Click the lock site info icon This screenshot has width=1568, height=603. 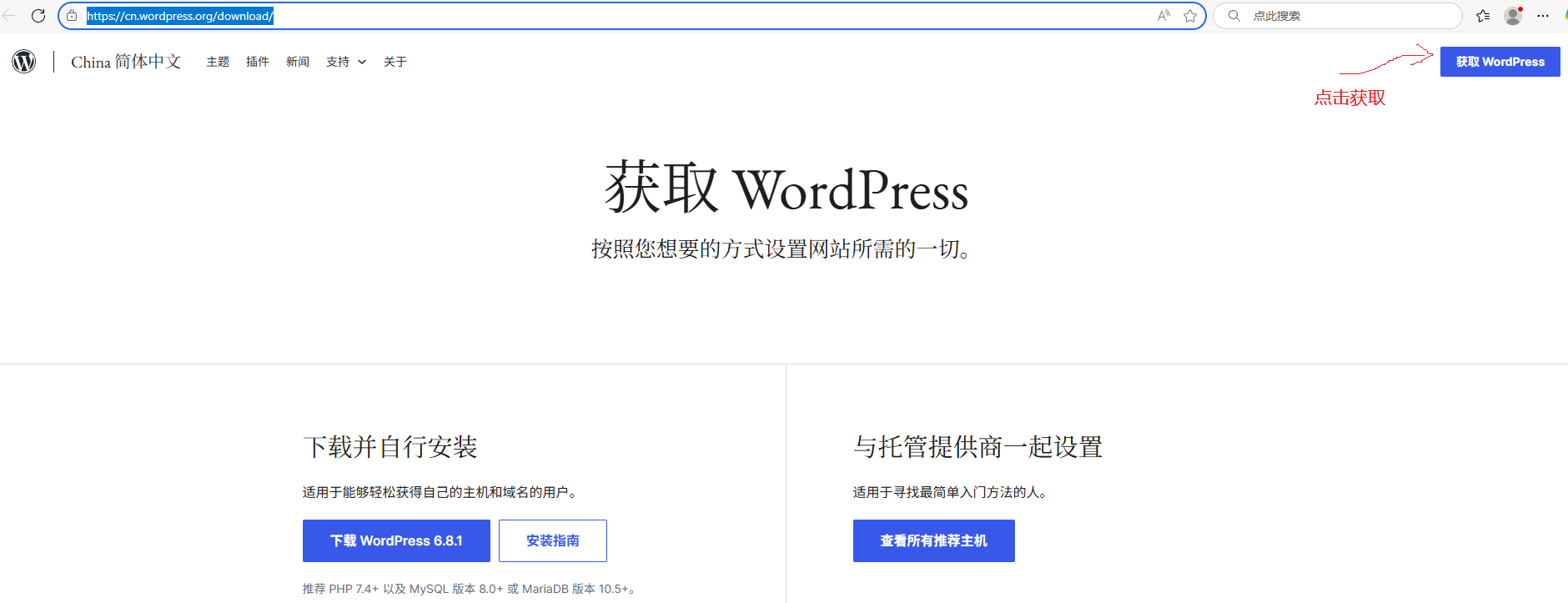pos(72,16)
